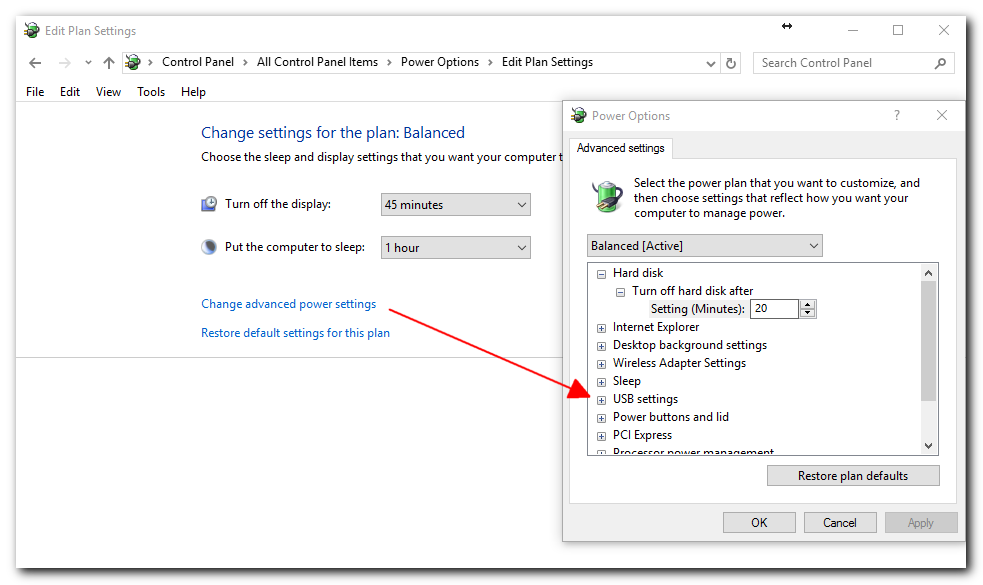983x585 pixels.
Task: Click the Power Options dialog title icon
Action: [578, 115]
